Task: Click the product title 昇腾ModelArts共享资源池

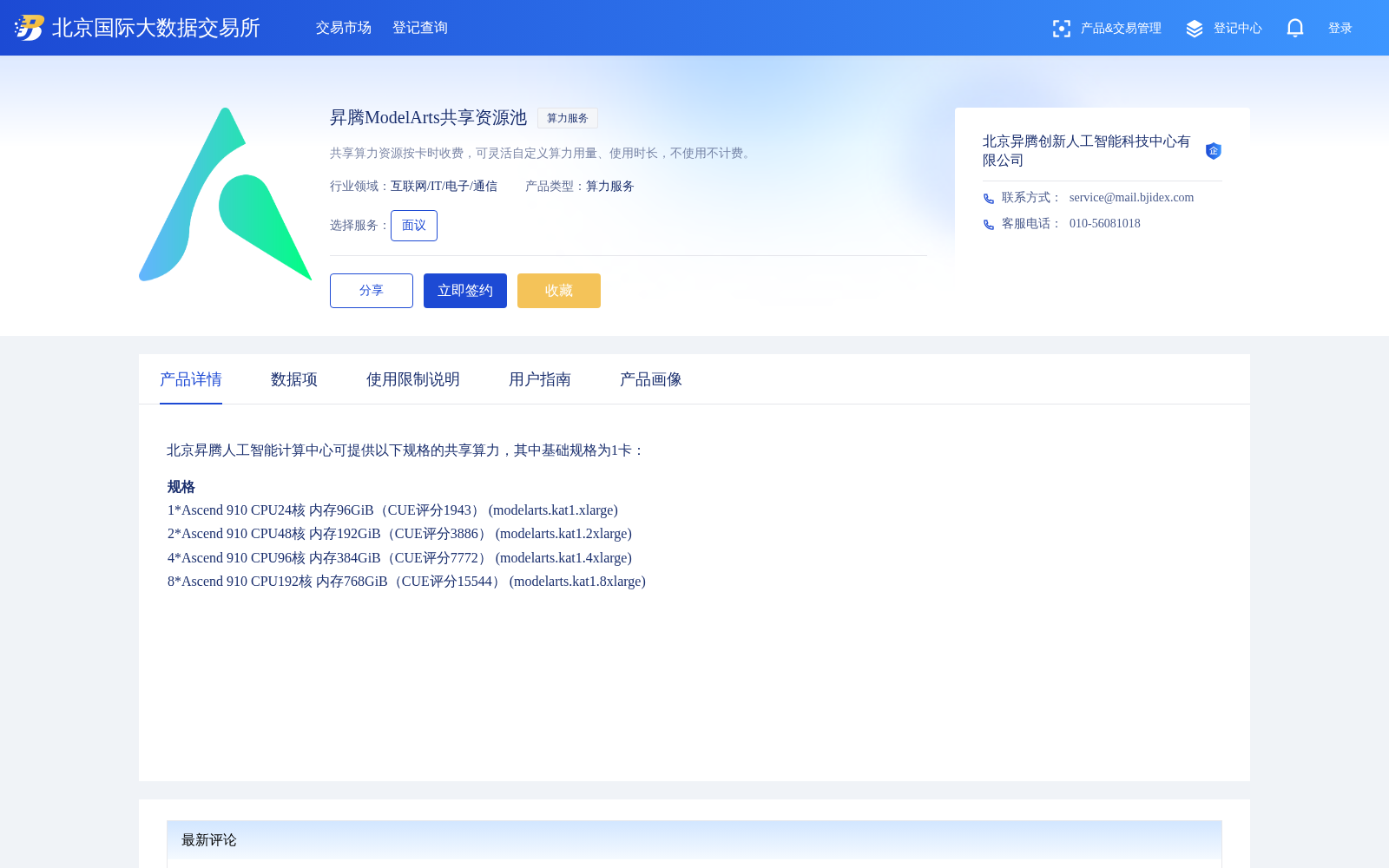Action: (428, 118)
